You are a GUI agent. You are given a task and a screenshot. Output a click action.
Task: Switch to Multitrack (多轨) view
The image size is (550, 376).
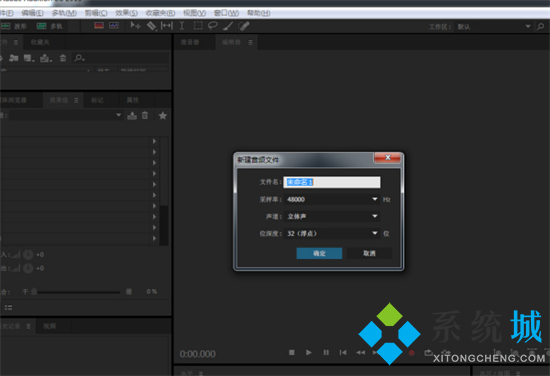pos(49,26)
